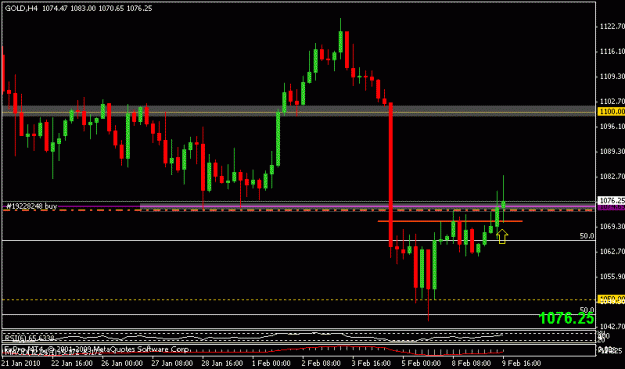Select the #19228248 buy order label

[x=31, y=206]
